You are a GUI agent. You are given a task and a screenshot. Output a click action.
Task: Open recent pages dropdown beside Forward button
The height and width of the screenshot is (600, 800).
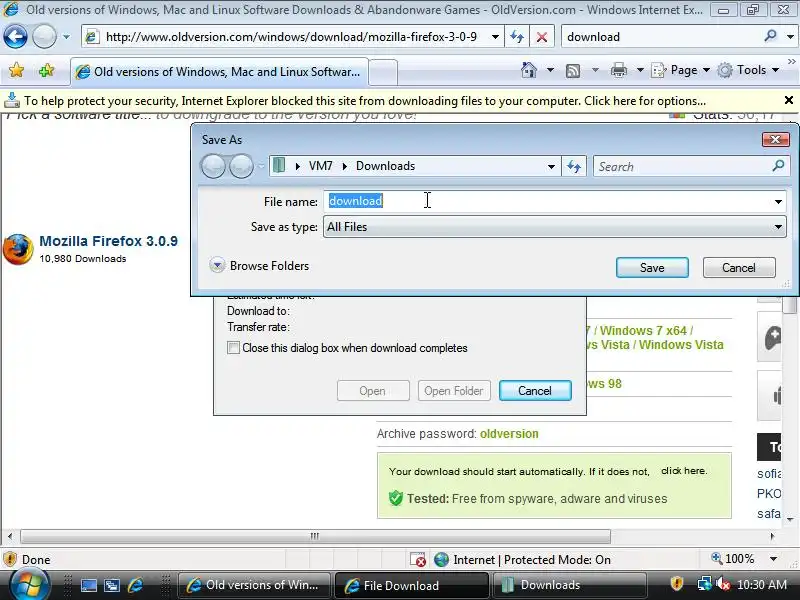66,37
